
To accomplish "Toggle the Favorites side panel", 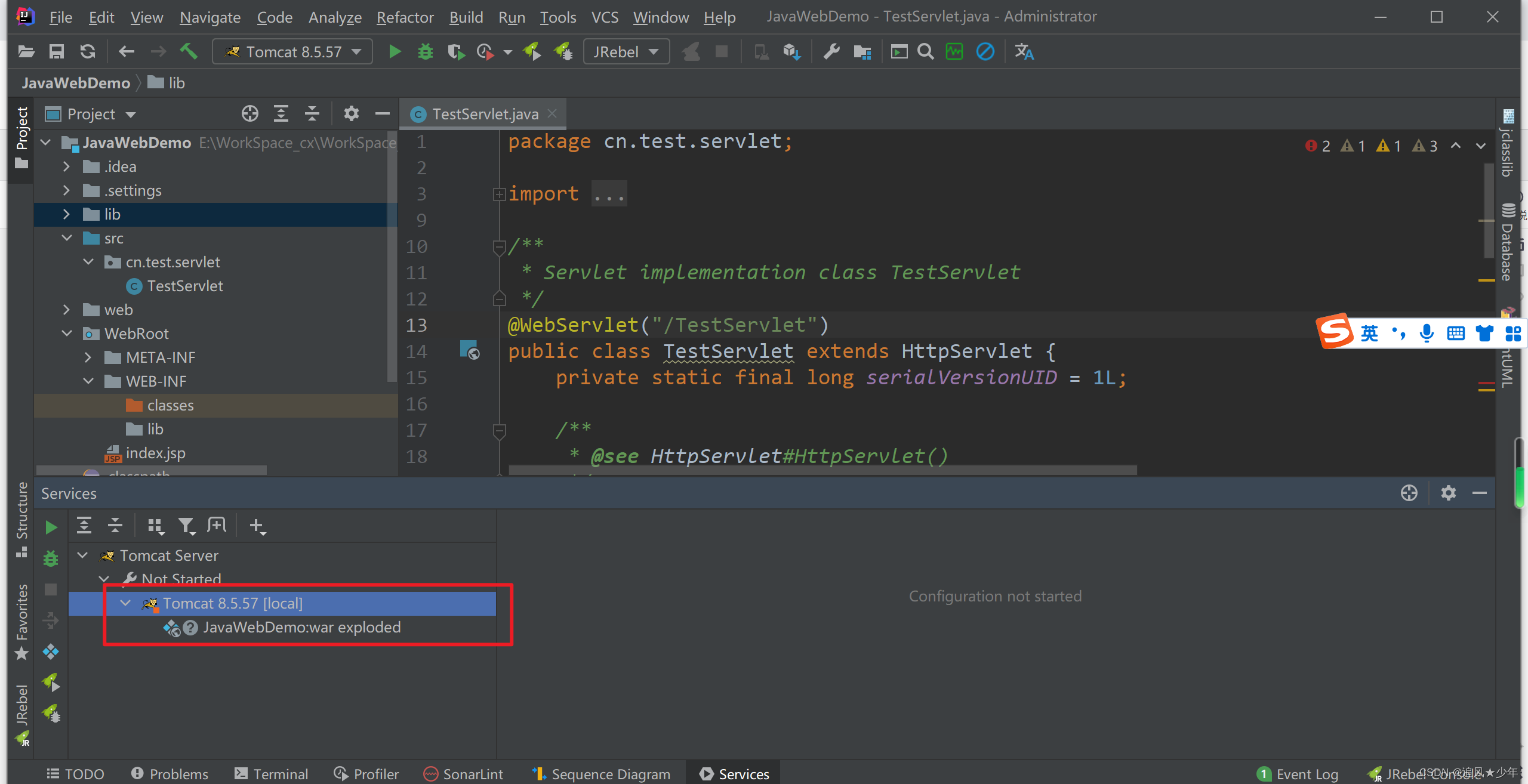I will point(21,622).
